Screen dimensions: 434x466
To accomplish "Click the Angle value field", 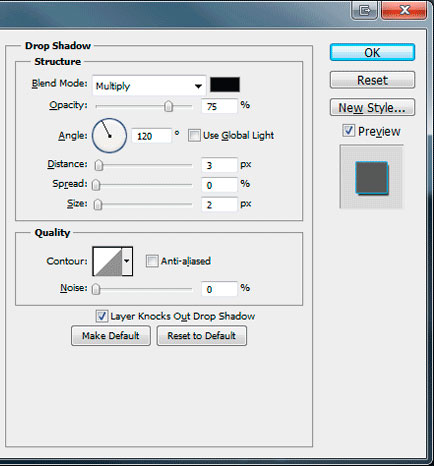I will click(x=152, y=136).
